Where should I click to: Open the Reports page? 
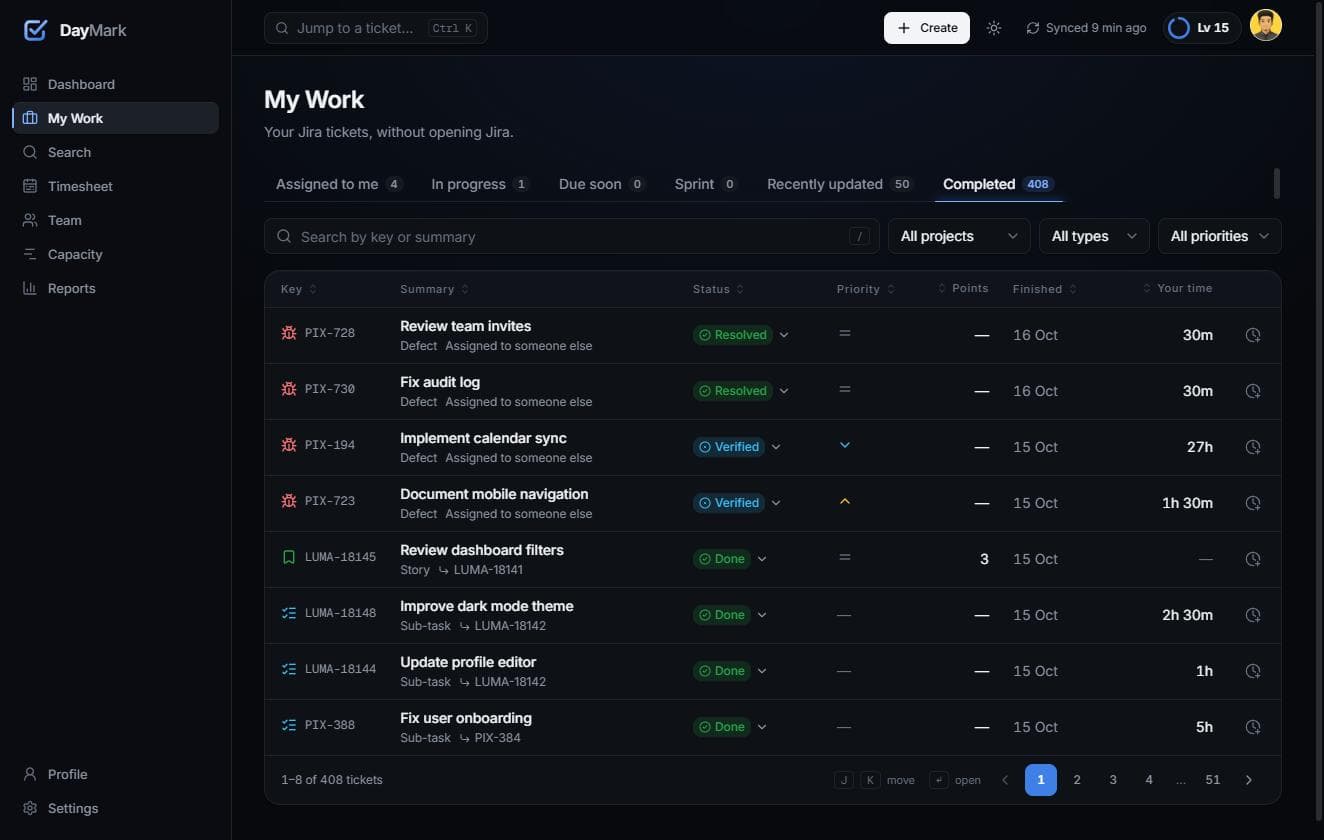pos(115,288)
